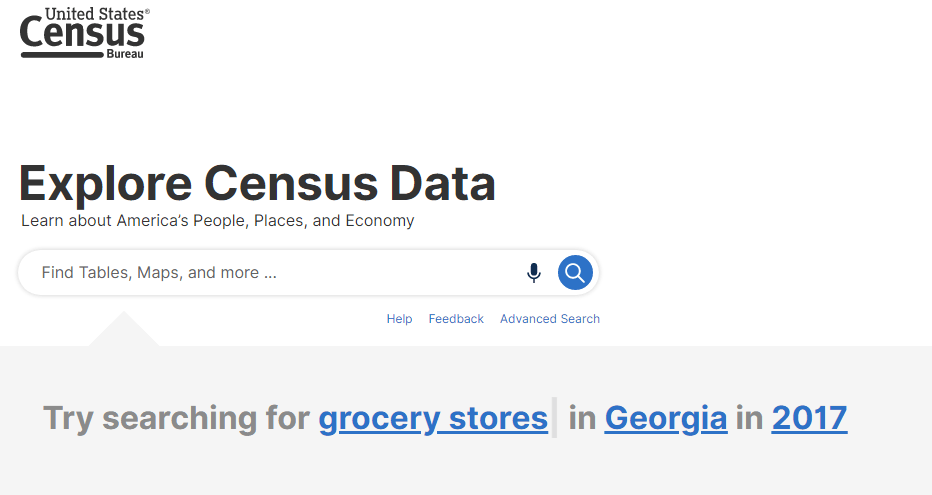Image resolution: width=932 pixels, height=495 pixels.
Task: Open the Help link
Action: tap(399, 319)
